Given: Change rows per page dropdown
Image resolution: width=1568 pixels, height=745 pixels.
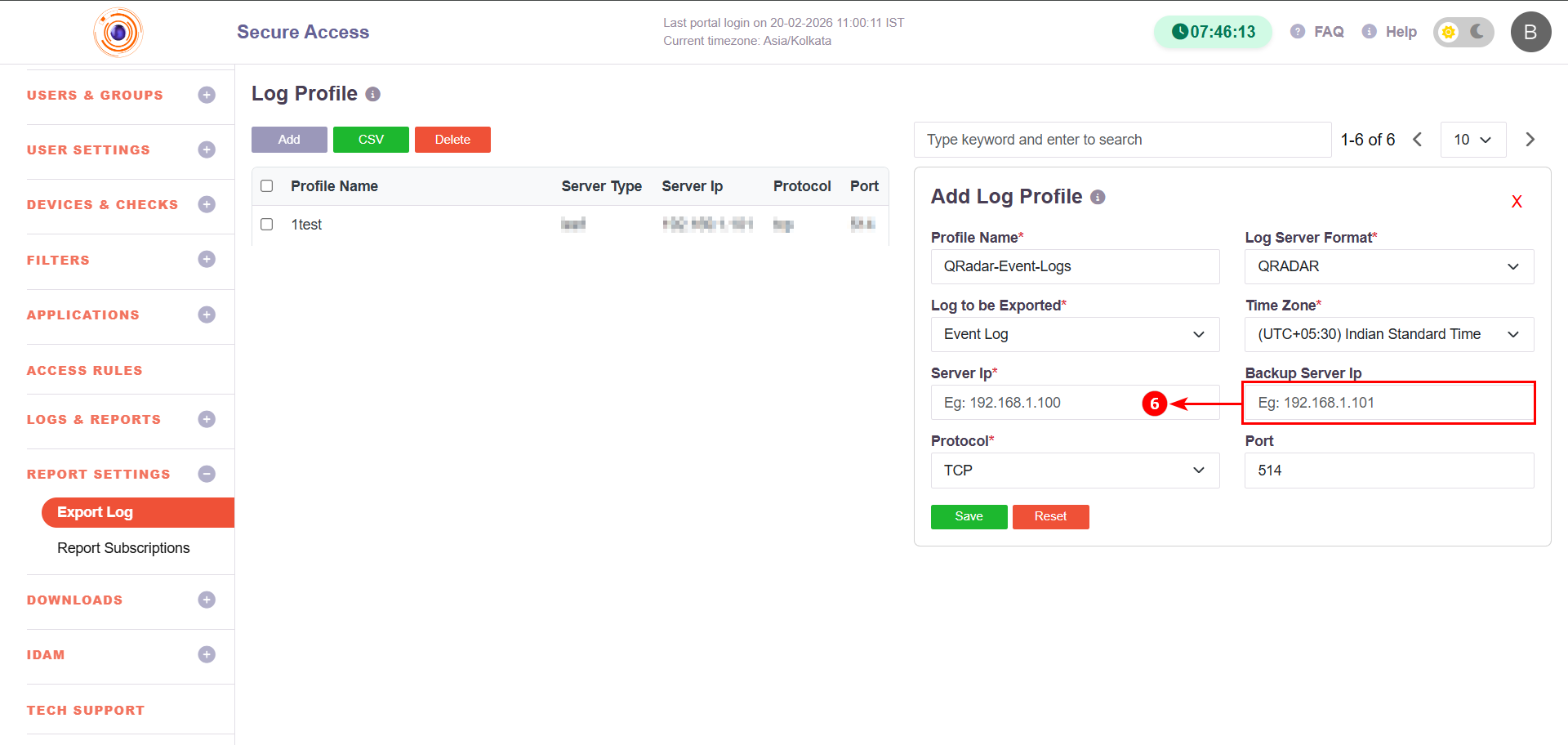Looking at the screenshot, I should coord(1472,140).
